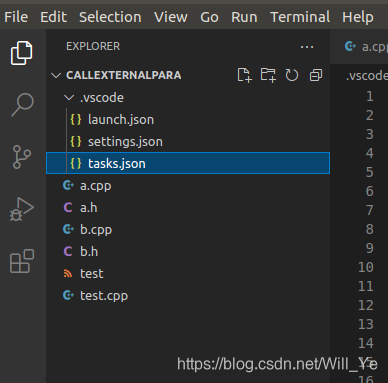The height and width of the screenshot is (383, 388).
Task: Open the Terminal menu
Action: (x=300, y=17)
